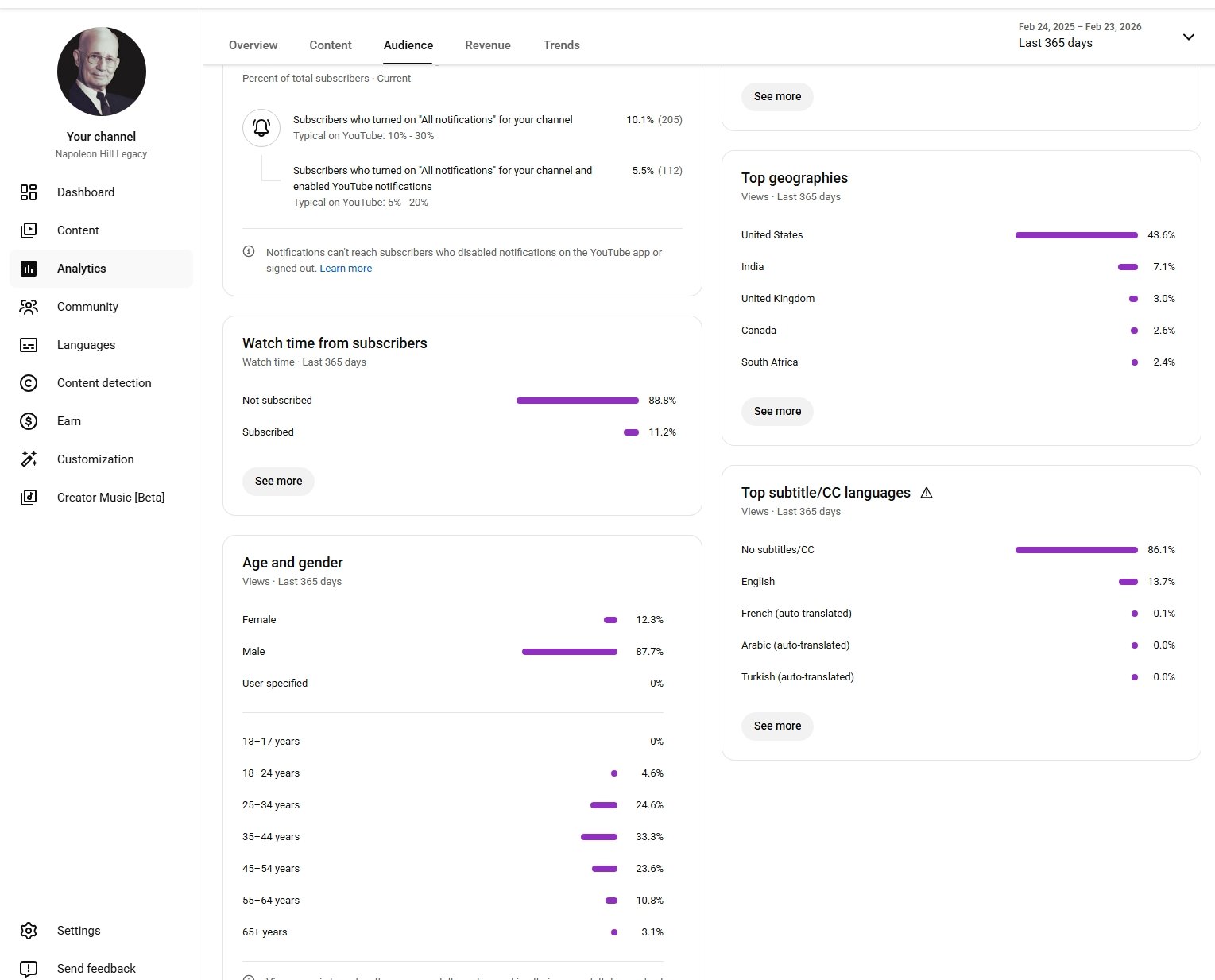
Task: Open Content detection copyright icon
Action: pos(29,383)
